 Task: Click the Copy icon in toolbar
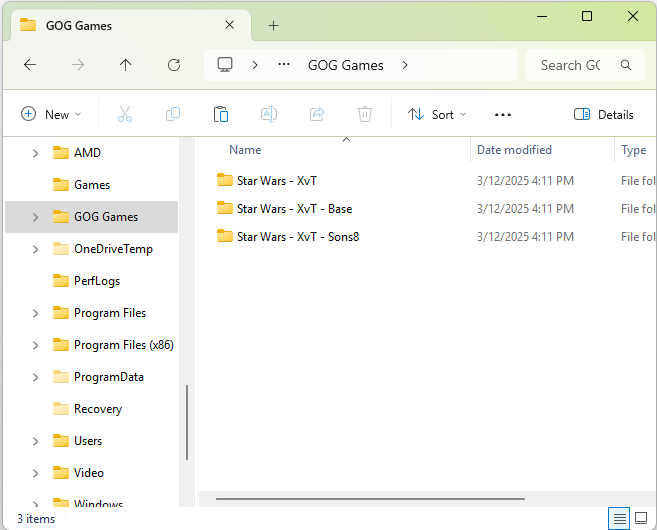click(173, 115)
